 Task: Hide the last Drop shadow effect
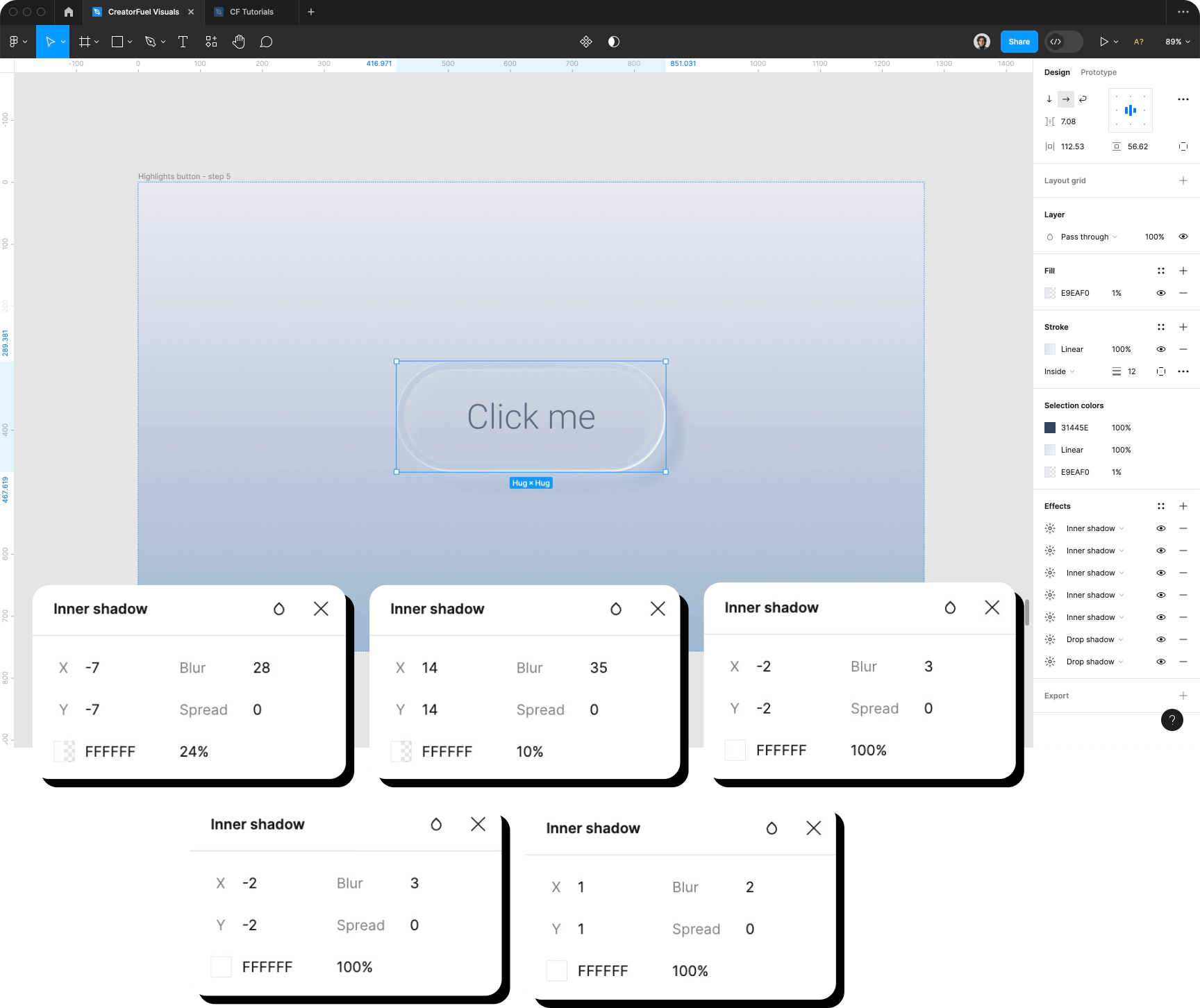point(1161,661)
